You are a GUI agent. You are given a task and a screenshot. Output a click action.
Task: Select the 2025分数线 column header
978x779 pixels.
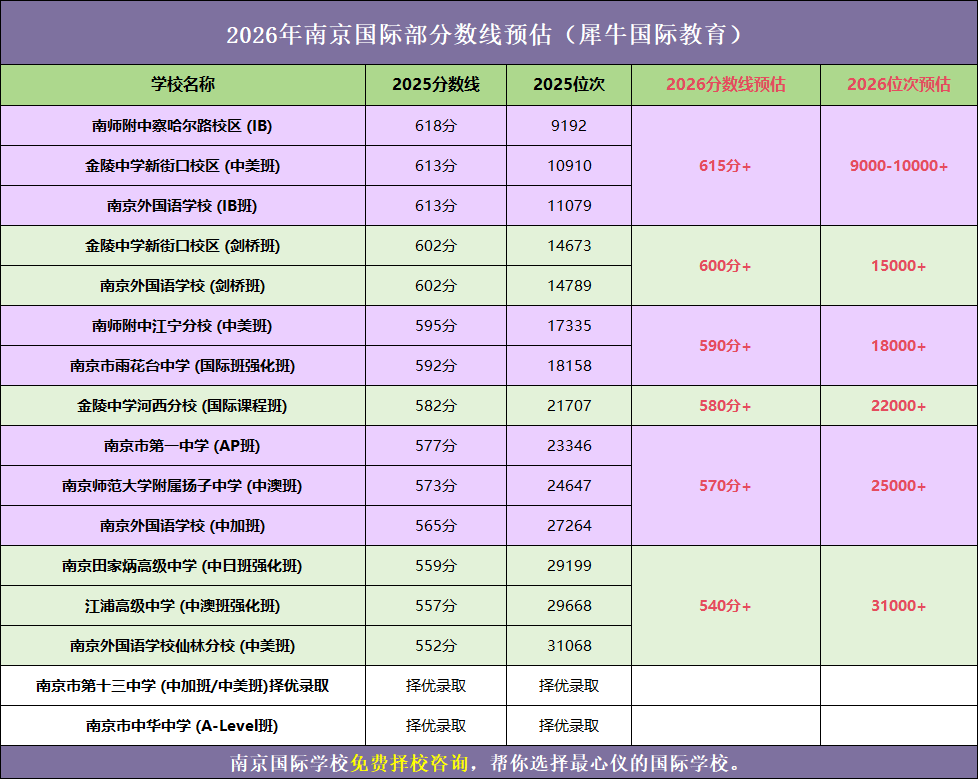(x=436, y=84)
